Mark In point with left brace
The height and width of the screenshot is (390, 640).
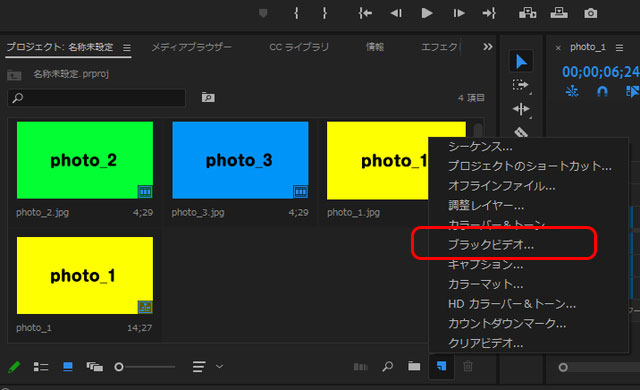pyautogui.click(x=296, y=13)
